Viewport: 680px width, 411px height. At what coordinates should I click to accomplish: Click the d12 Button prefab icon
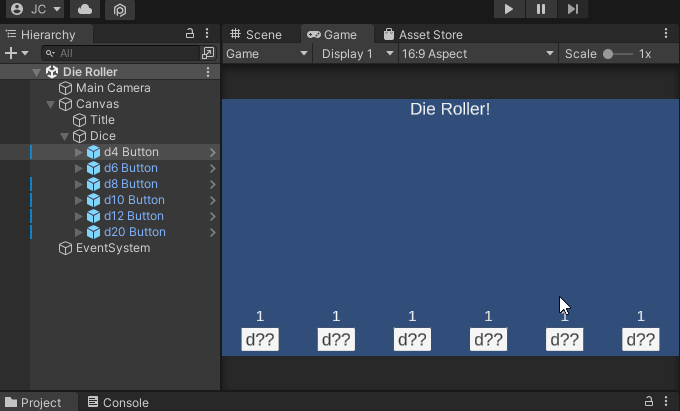tap(93, 216)
